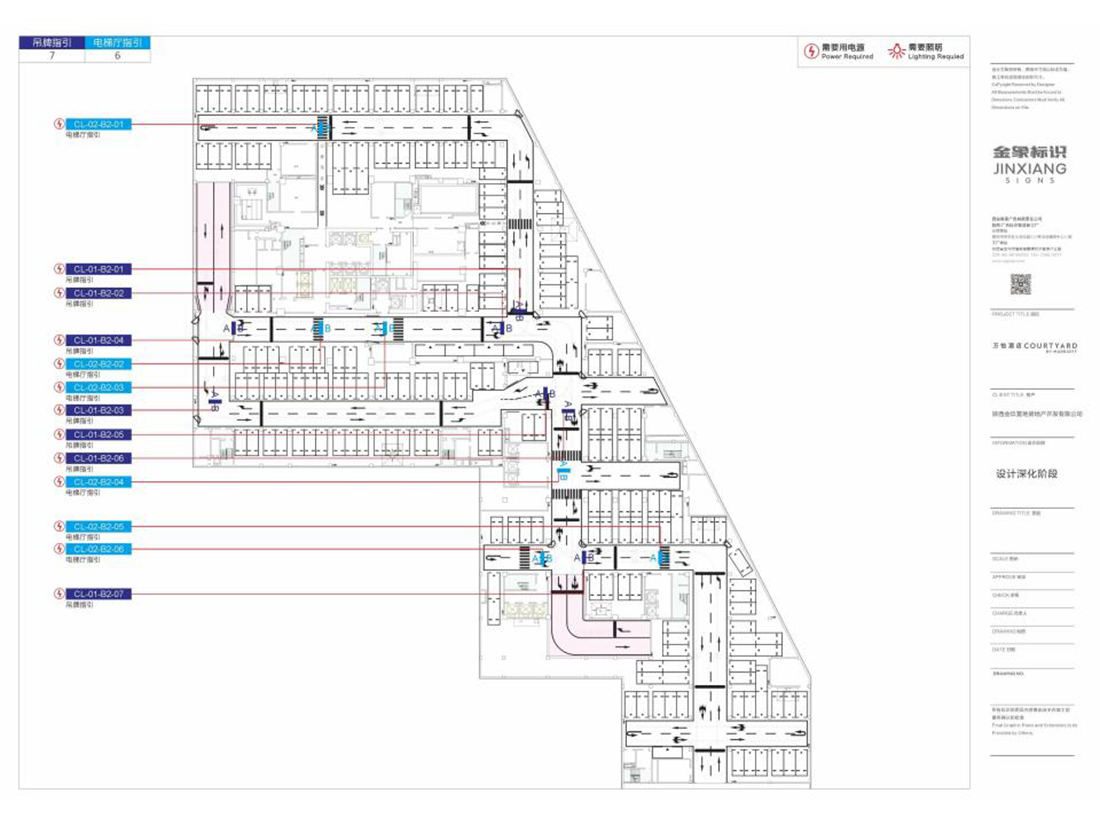The image size is (1100, 825).
Task: Click power icon beside CL-01-B2-04
Action: pos(58,340)
